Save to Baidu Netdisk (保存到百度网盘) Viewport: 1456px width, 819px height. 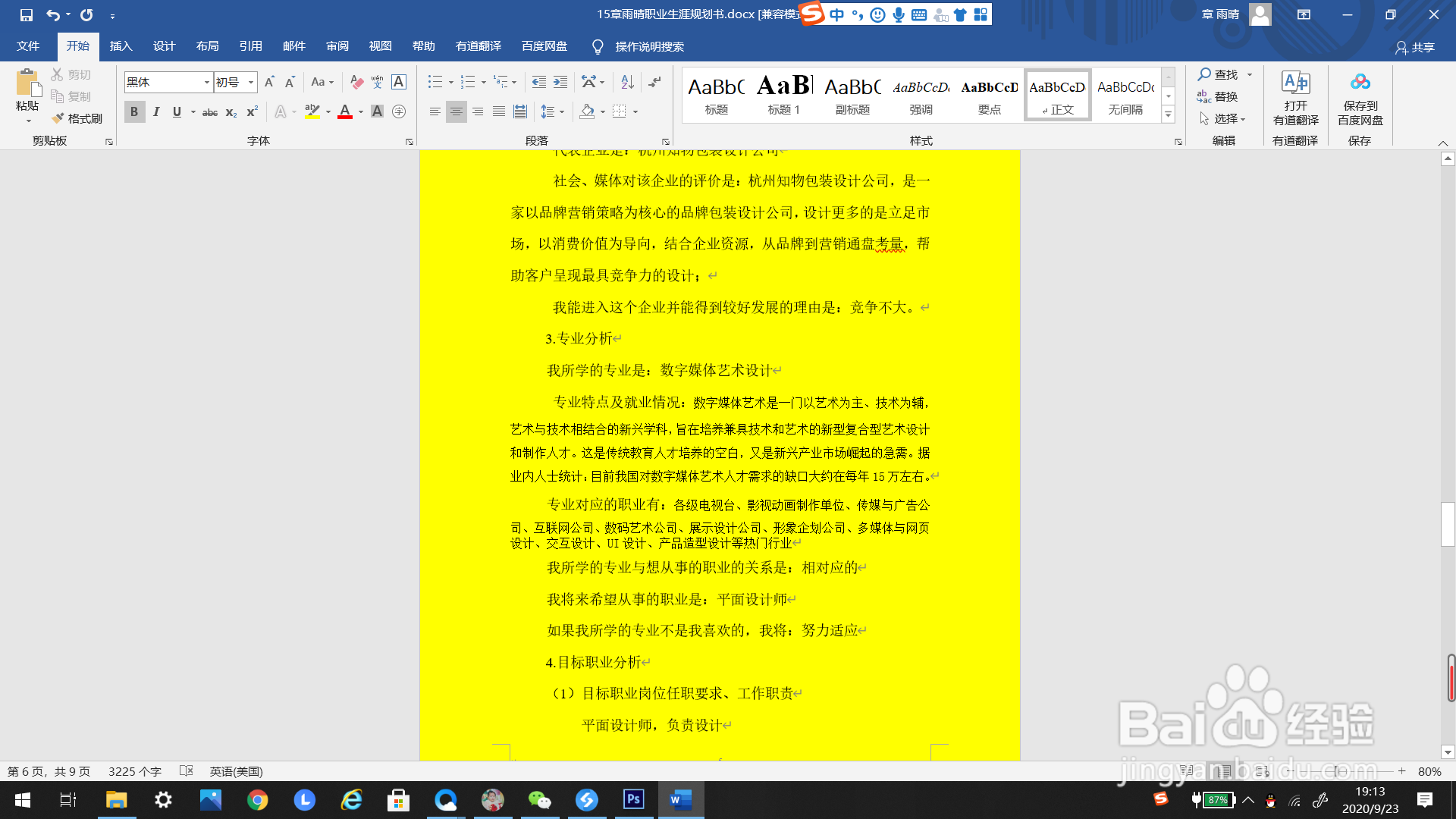click(1360, 98)
